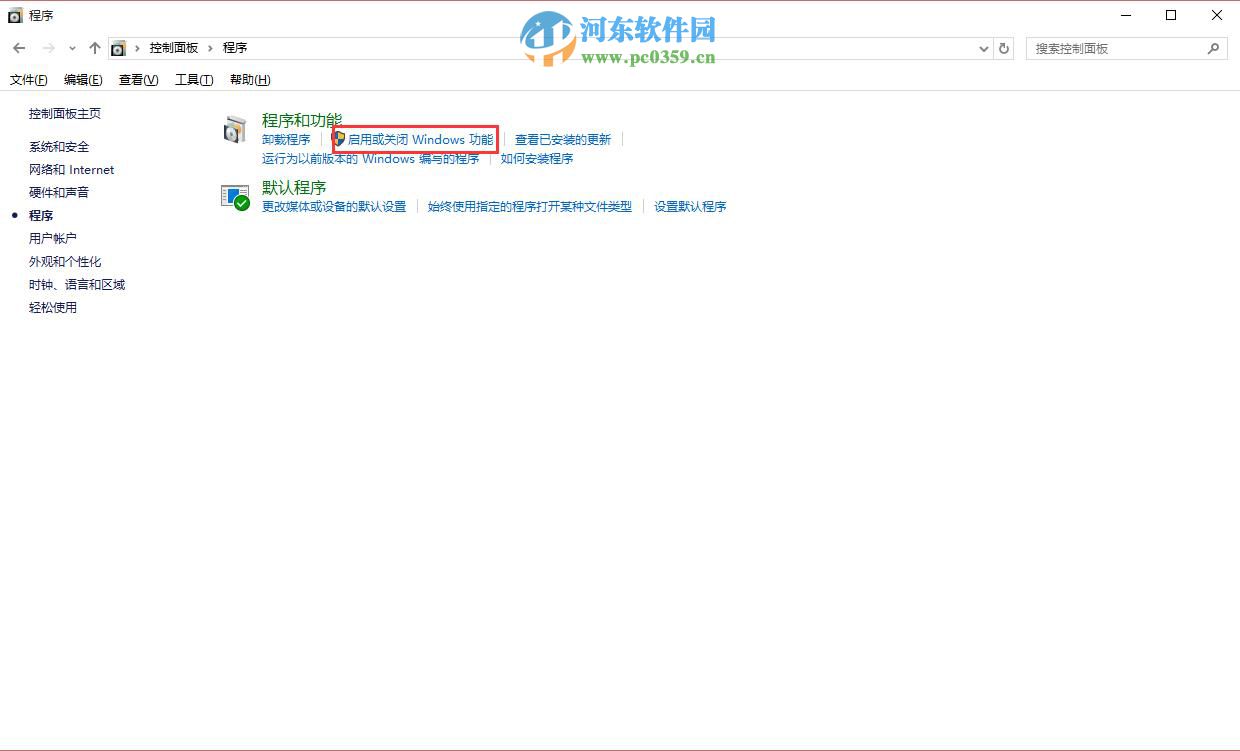The image size is (1240, 751).
Task: Click the 程序和功能 uninstaller icon
Action: coord(234,129)
